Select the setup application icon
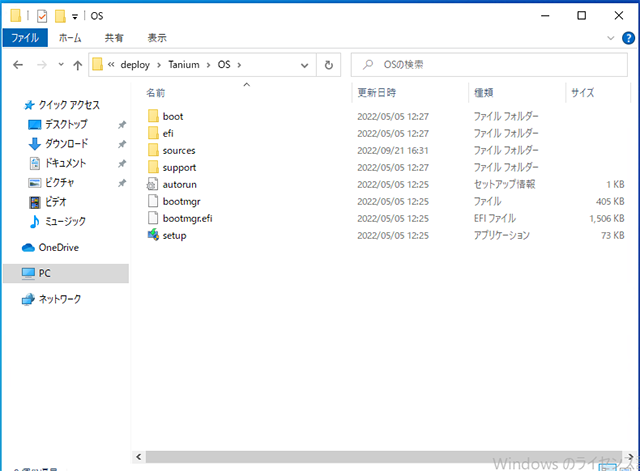 click(x=152, y=235)
